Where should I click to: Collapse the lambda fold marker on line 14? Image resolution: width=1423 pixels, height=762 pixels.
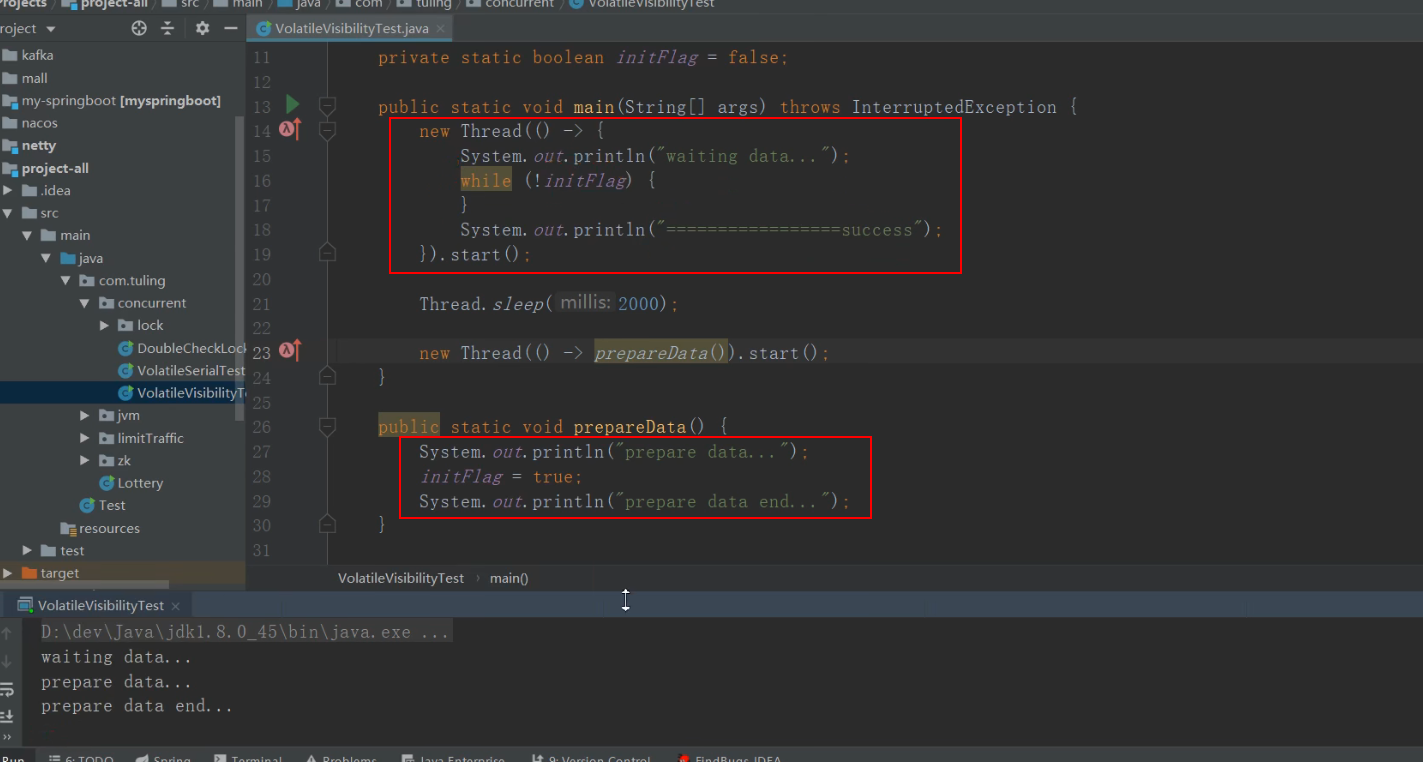click(327, 130)
